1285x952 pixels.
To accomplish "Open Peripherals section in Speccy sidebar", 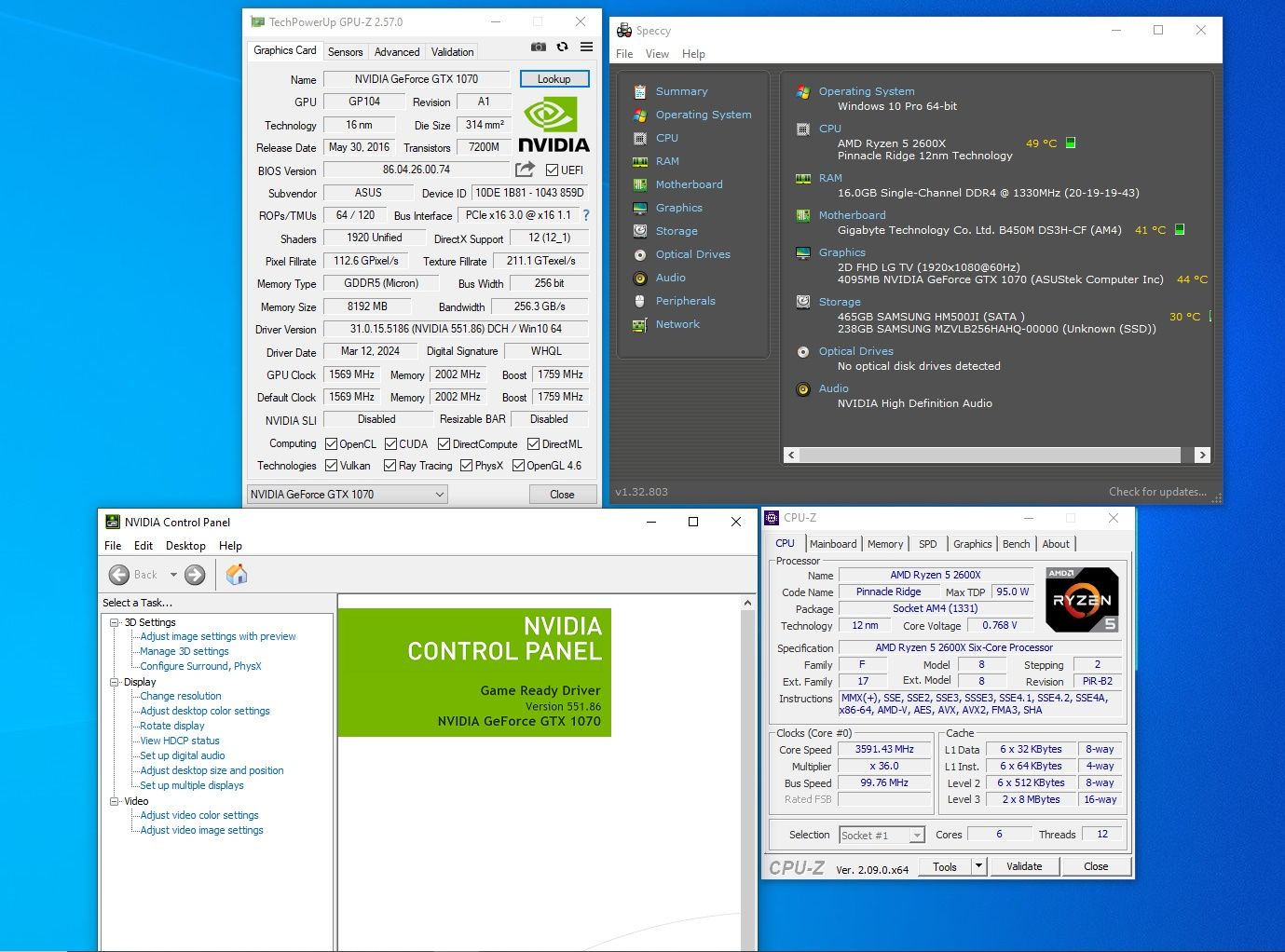I will 685,301.
